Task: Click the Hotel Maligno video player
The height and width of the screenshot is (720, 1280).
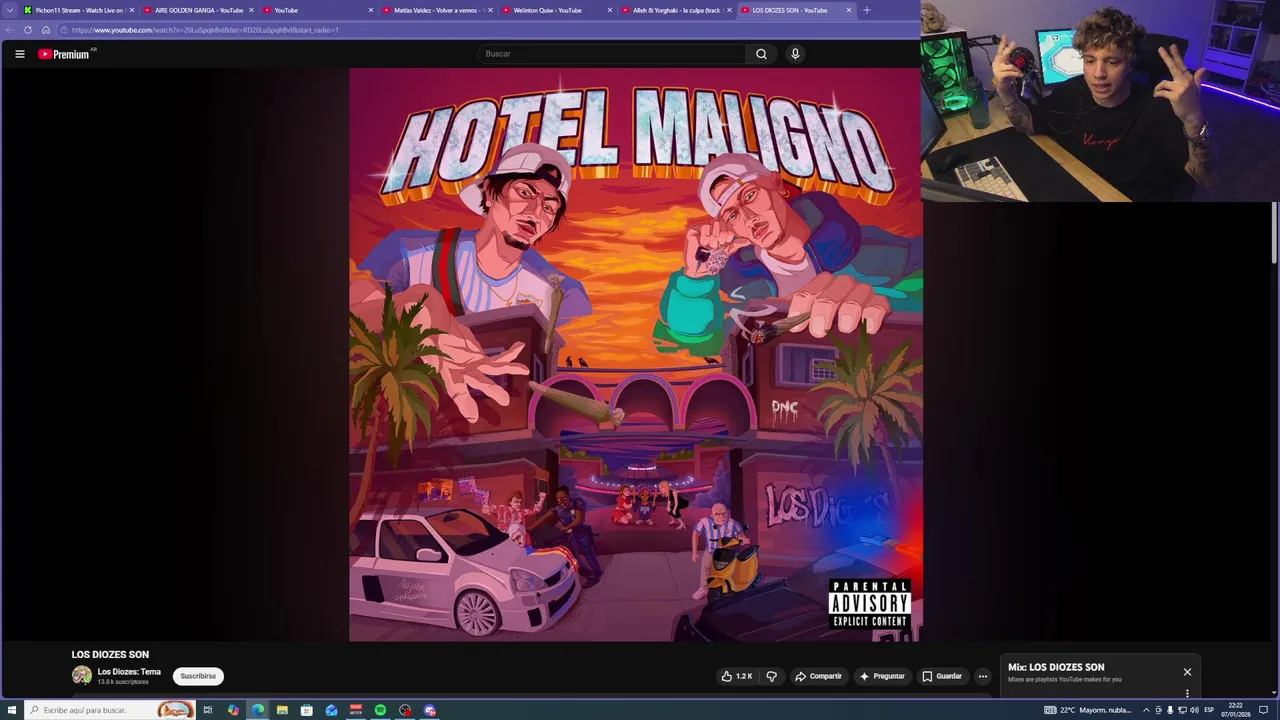Action: pyautogui.click(x=635, y=354)
